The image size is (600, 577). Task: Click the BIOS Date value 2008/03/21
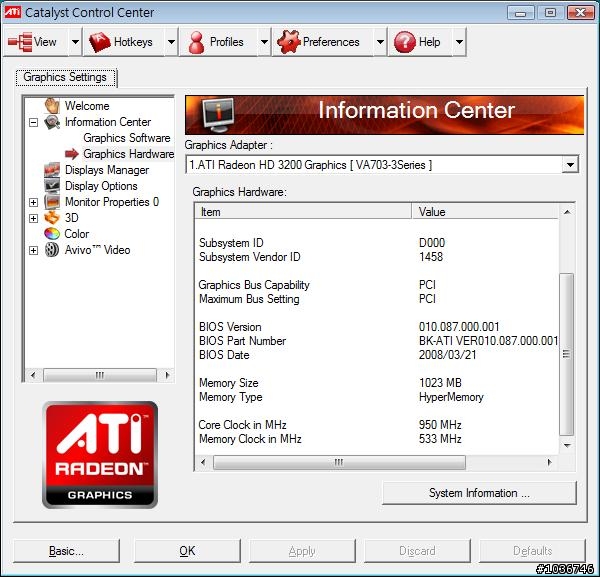pyautogui.click(x=448, y=355)
